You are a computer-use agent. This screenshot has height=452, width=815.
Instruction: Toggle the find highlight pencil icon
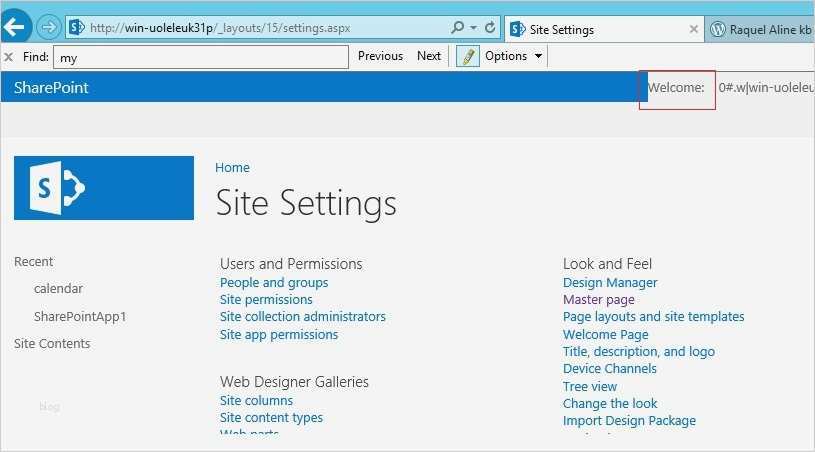(x=467, y=56)
